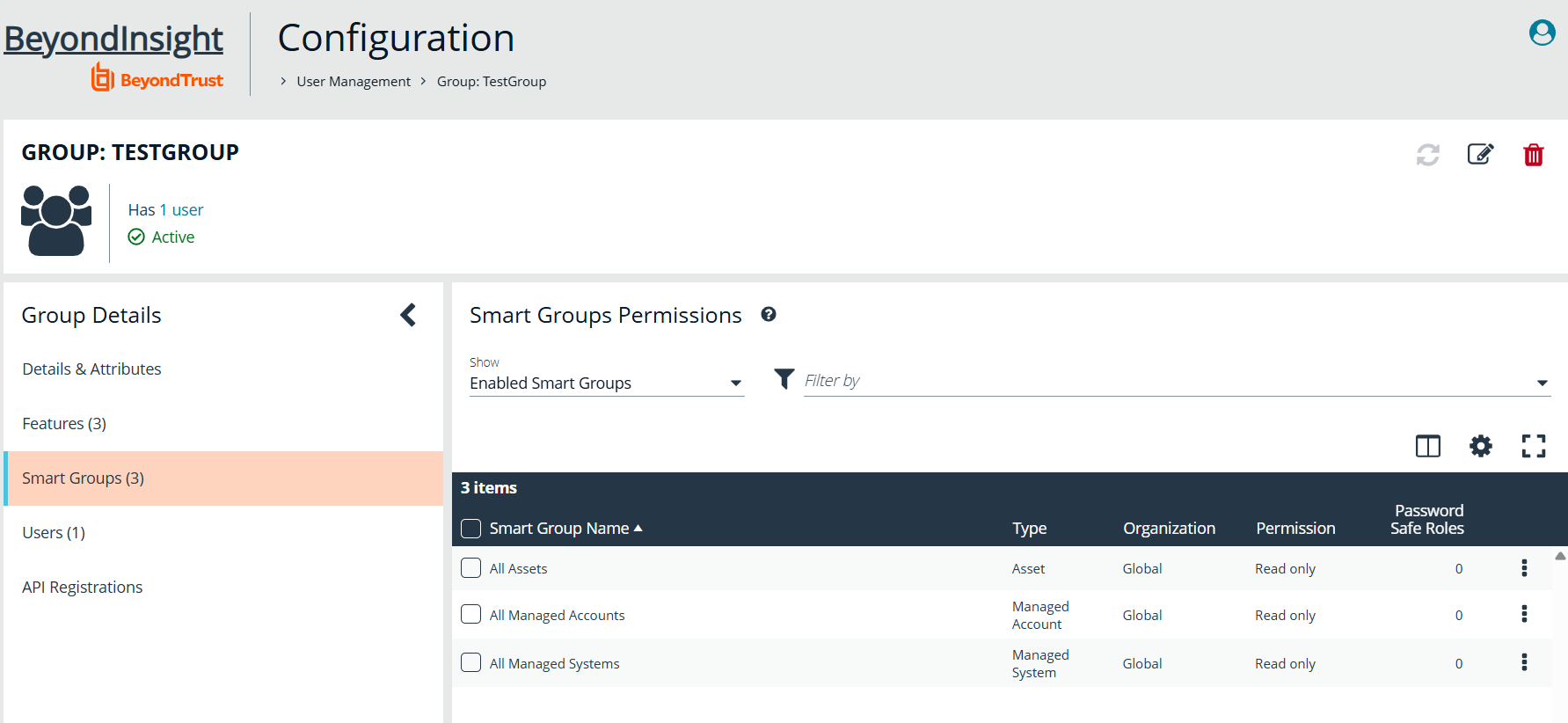Open actions menu for All Assets row

[1523, 568]
